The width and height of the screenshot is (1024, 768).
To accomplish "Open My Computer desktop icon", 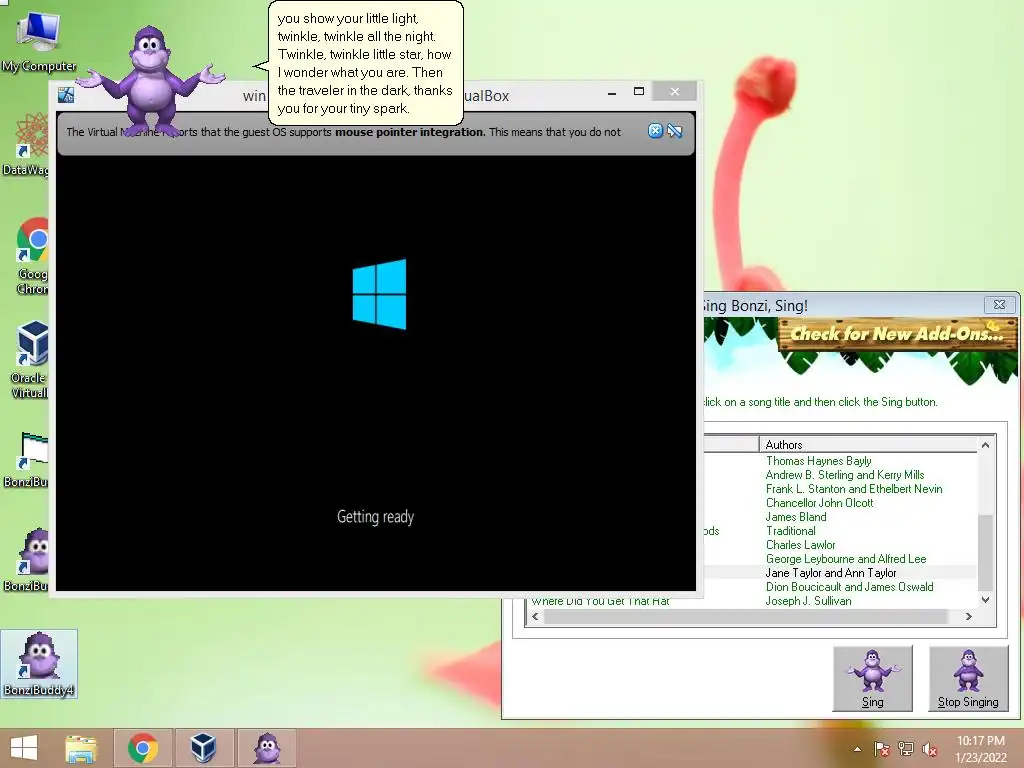I will tap(38, 40).
